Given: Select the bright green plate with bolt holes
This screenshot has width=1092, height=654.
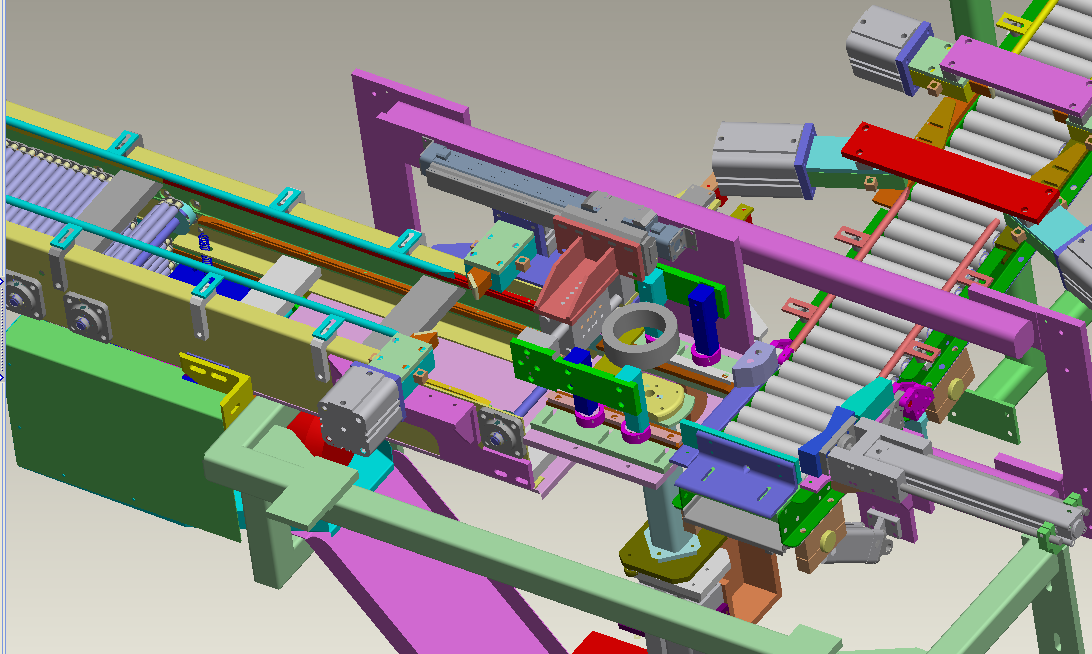Looking at the screenshot, I should [x=577, y=376].
